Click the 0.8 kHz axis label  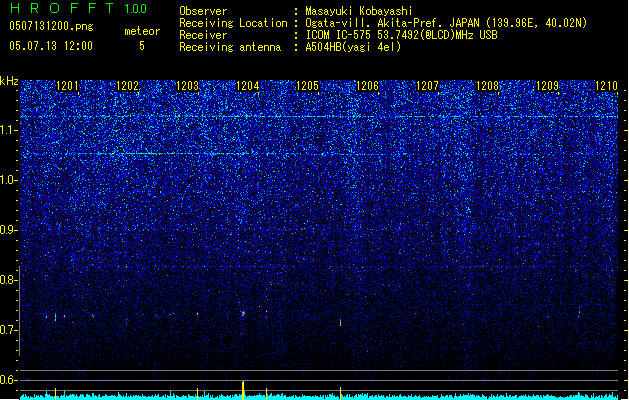click(8, 280)
